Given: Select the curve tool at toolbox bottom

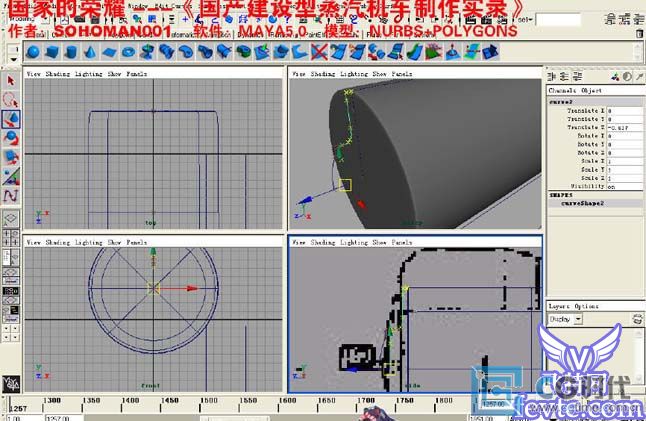Looking at the screenshot, I should (x=11, y=196).
